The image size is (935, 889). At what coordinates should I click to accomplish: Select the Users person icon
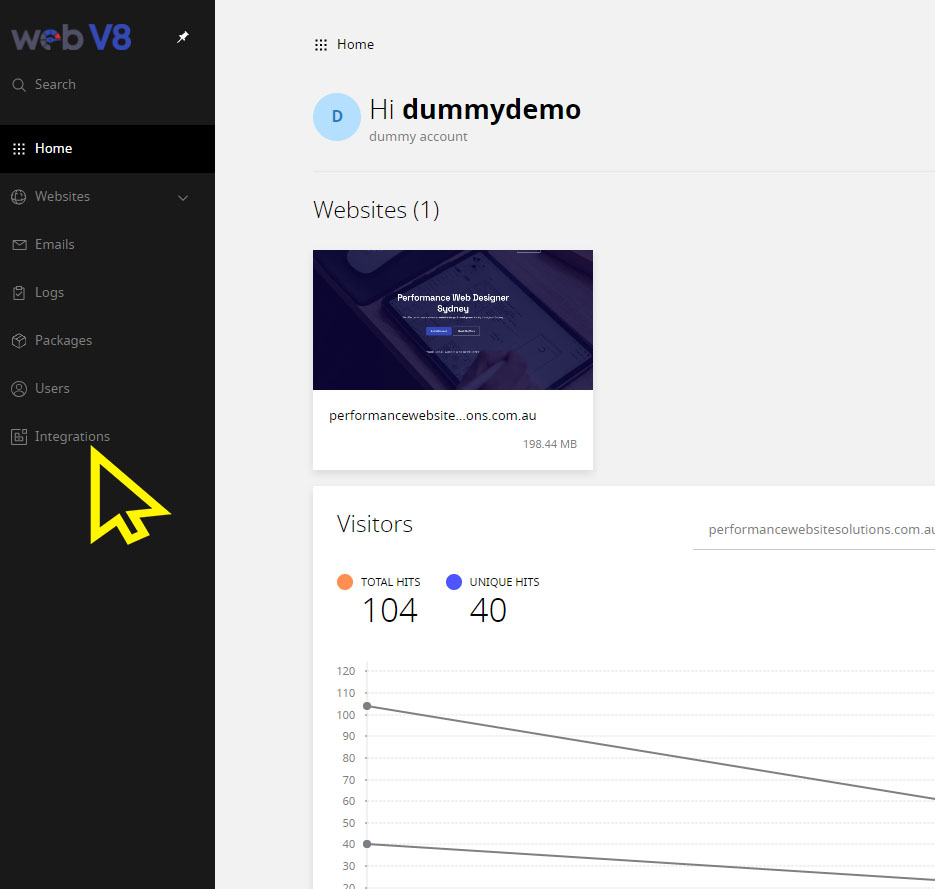click(19, 388)
